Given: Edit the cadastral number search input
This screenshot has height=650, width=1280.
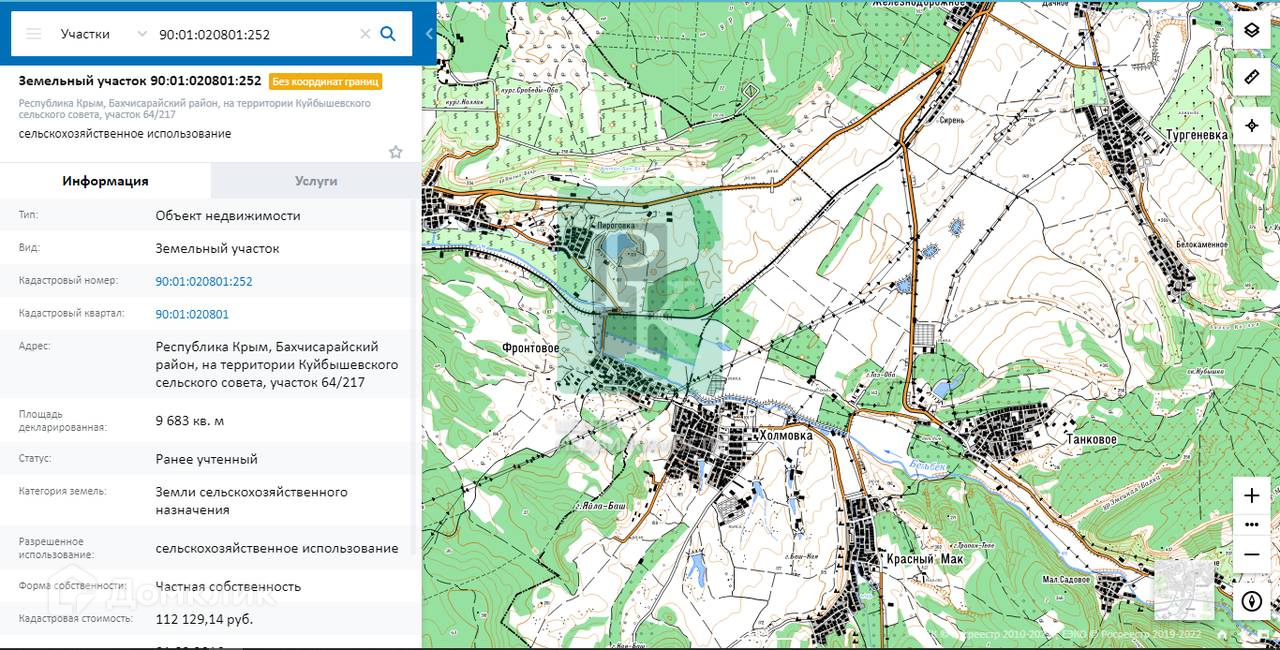Looking at the screenshot, I should pyautogui.click(x=256, y=34).
